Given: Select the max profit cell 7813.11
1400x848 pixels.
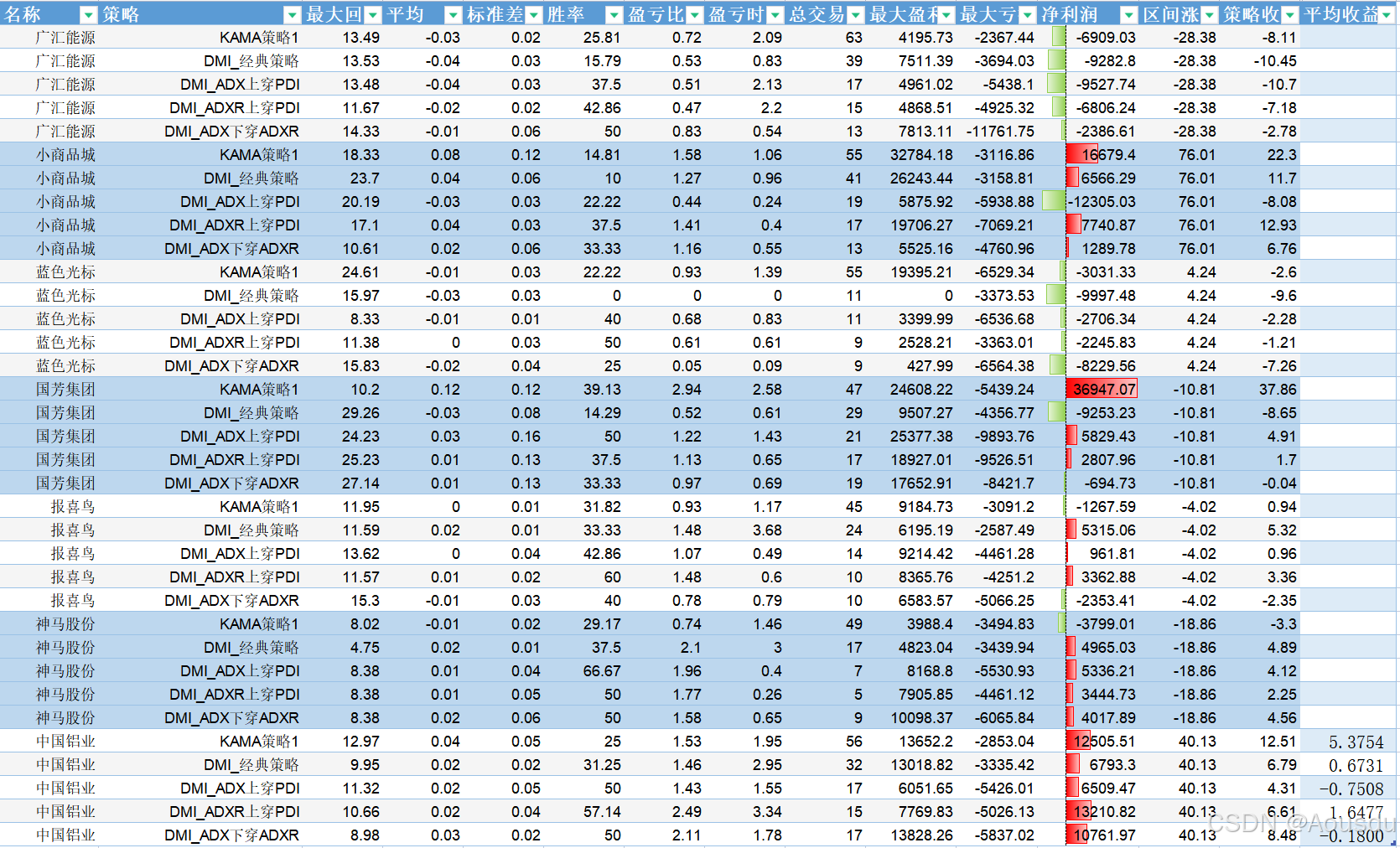Looking at the screenshot, I should coord(911,132).
